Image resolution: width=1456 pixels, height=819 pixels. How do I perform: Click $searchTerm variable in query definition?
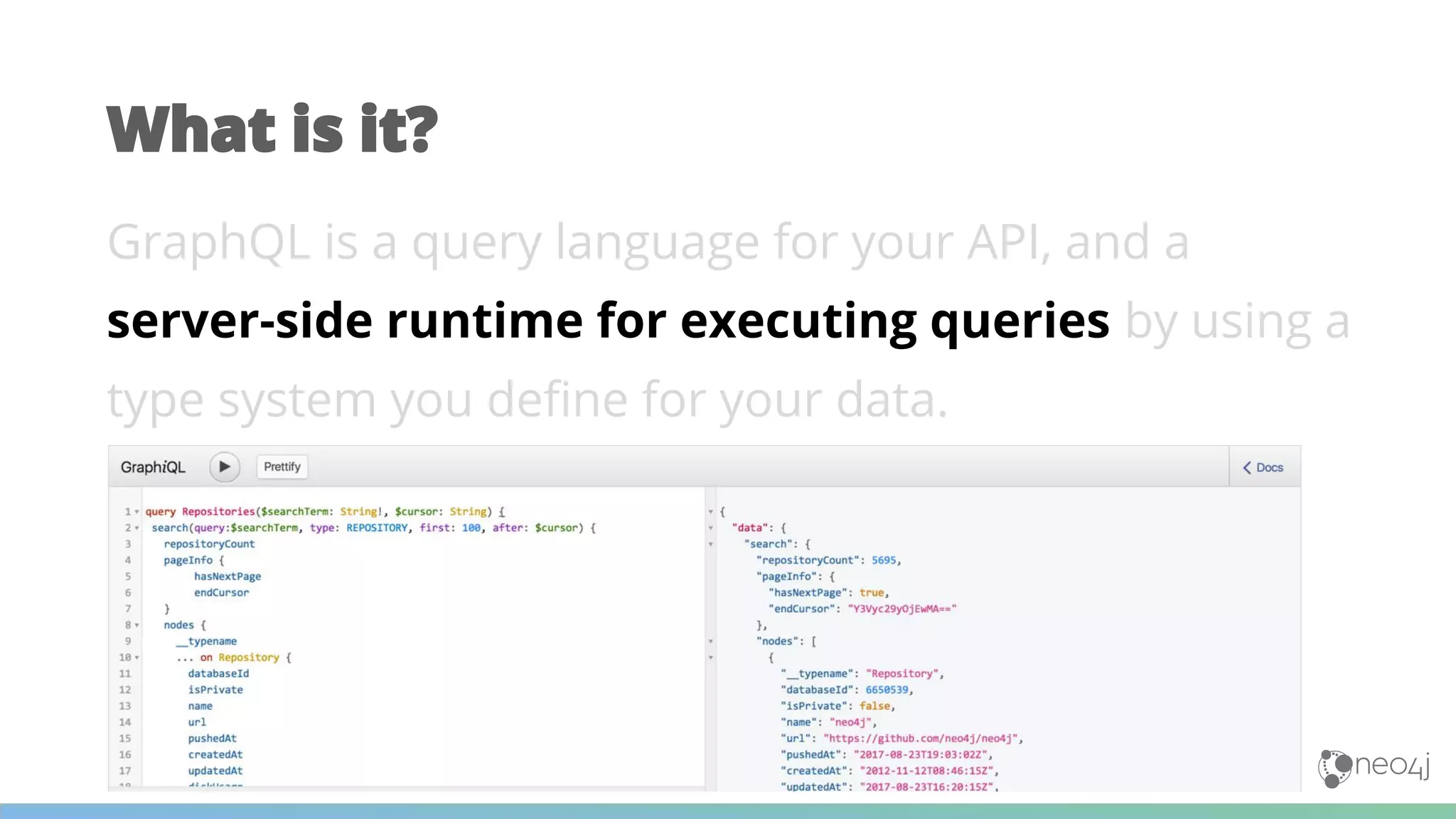click(294, 512)
